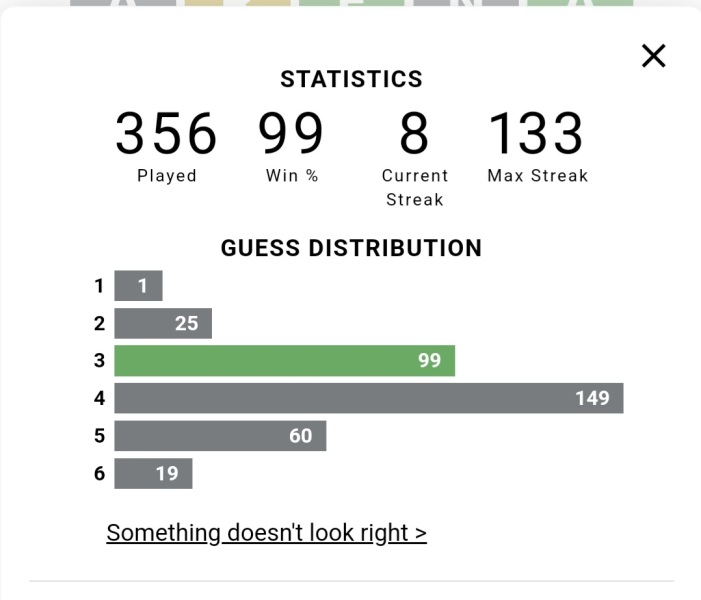Select the gray bar showing 19
Viewport: 701px width, 600px height.
click(153, 474)
